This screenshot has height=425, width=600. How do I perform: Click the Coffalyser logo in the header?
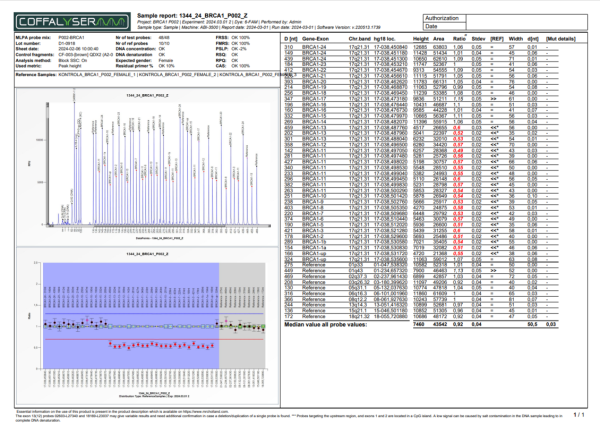tap(72, 21)
